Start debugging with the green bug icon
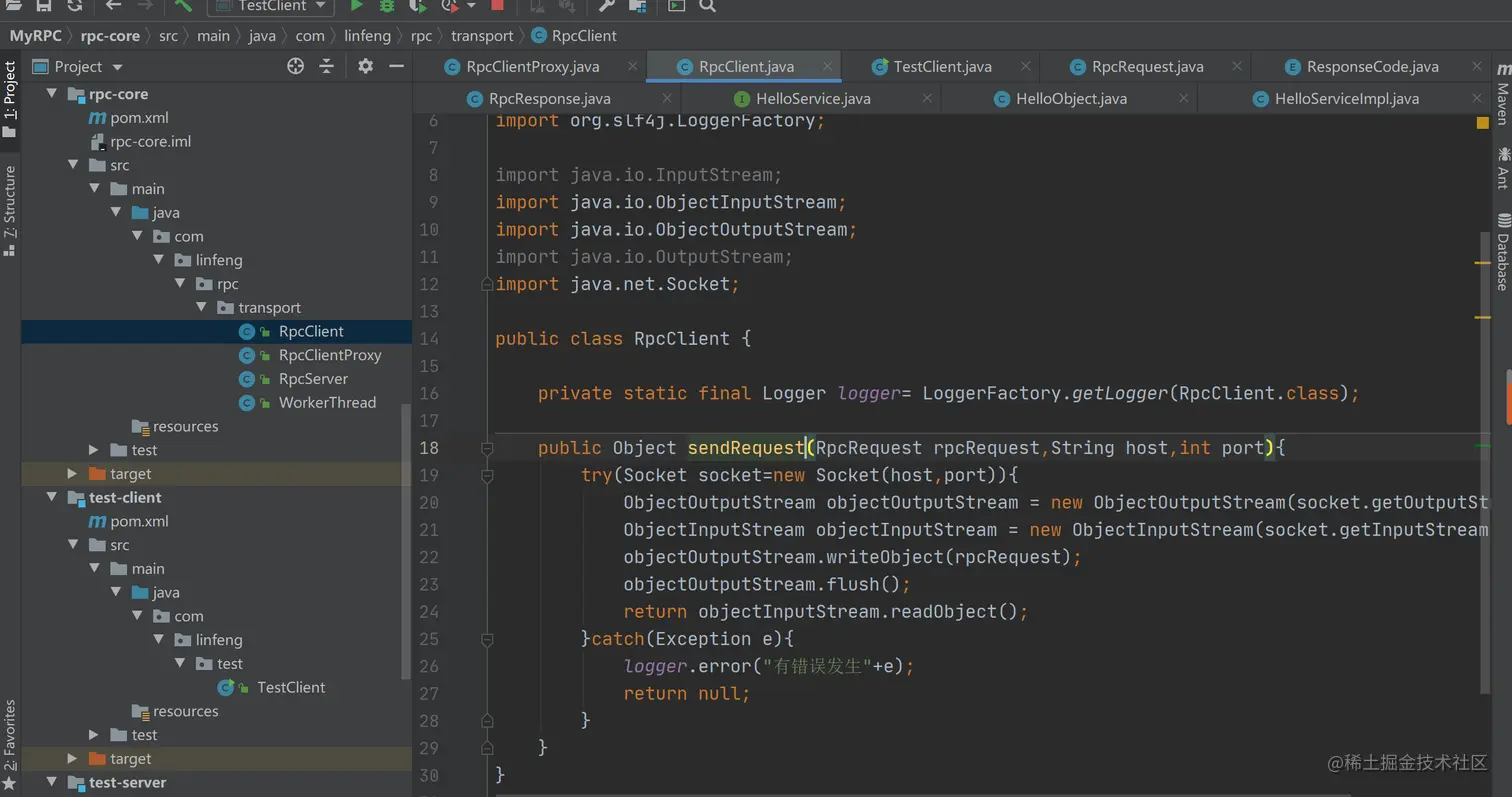The width and height of the screenshot is (1512, 797). [387, 6]
